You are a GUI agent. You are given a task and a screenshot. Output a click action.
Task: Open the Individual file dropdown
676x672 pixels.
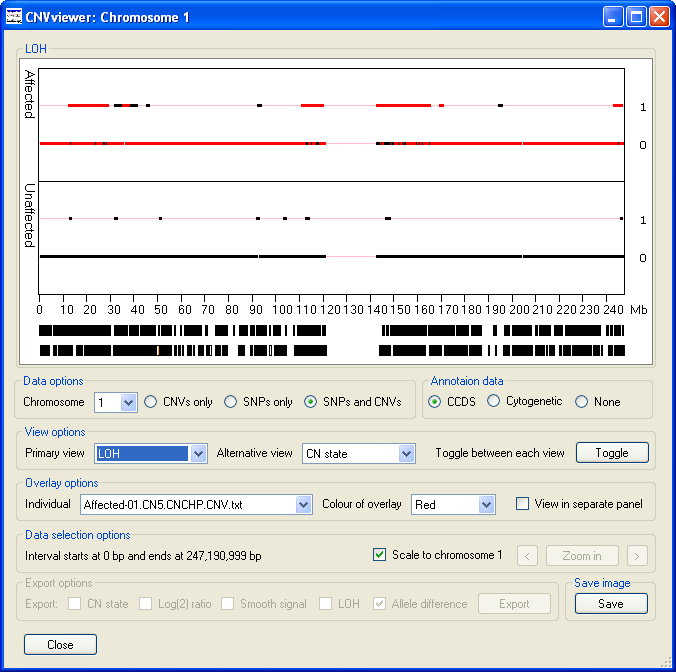coord(303,504)
